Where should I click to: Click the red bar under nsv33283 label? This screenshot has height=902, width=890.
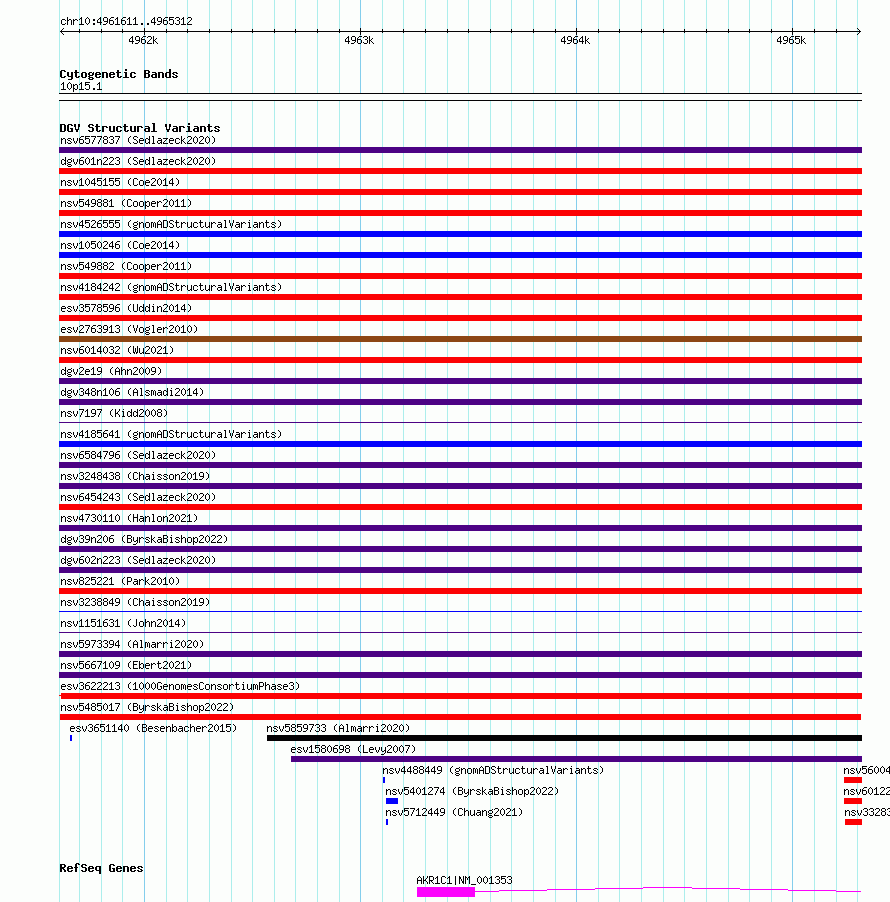(x=853, y=822)
